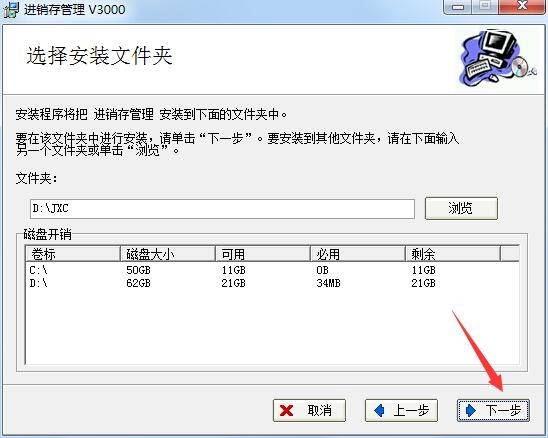Viewport: 548px width, 438px height.
Task: Click the blue left arrow on 上一步
Action: coord(379,410)
